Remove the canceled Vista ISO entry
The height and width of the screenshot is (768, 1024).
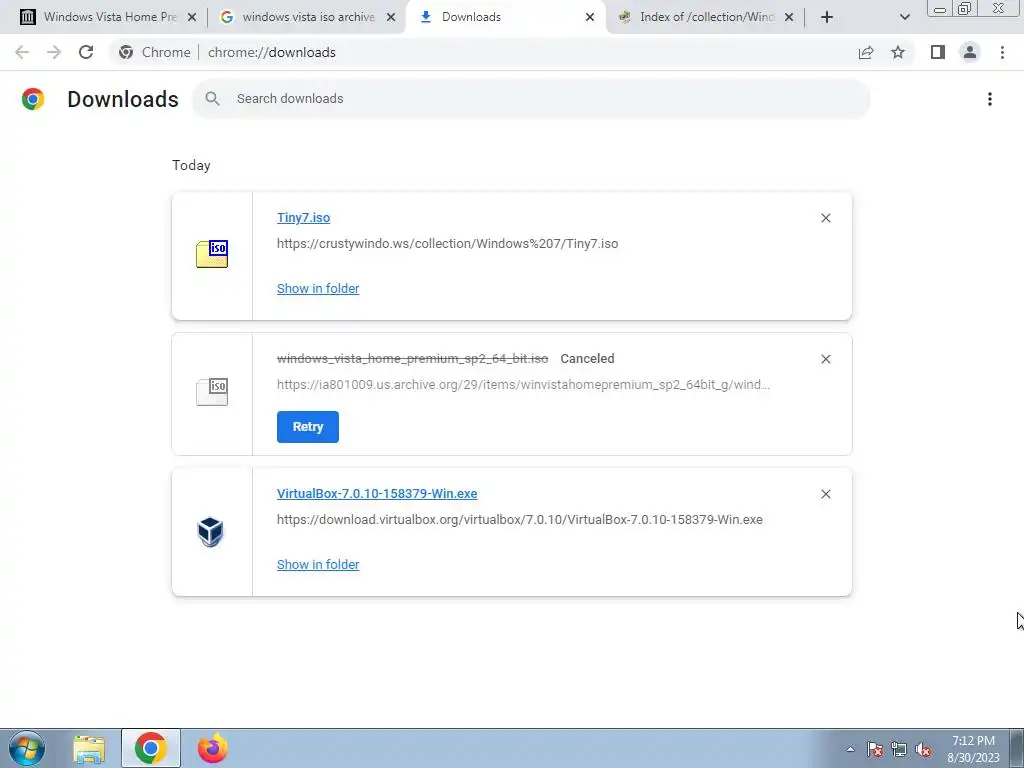(x=825, y=359)
